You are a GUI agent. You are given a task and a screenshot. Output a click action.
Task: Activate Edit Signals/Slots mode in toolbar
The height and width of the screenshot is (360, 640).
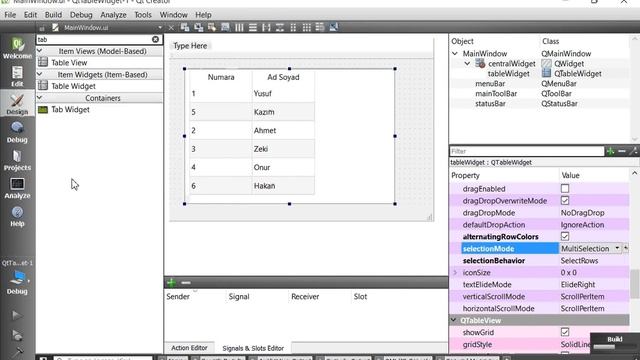click(199, 27)
